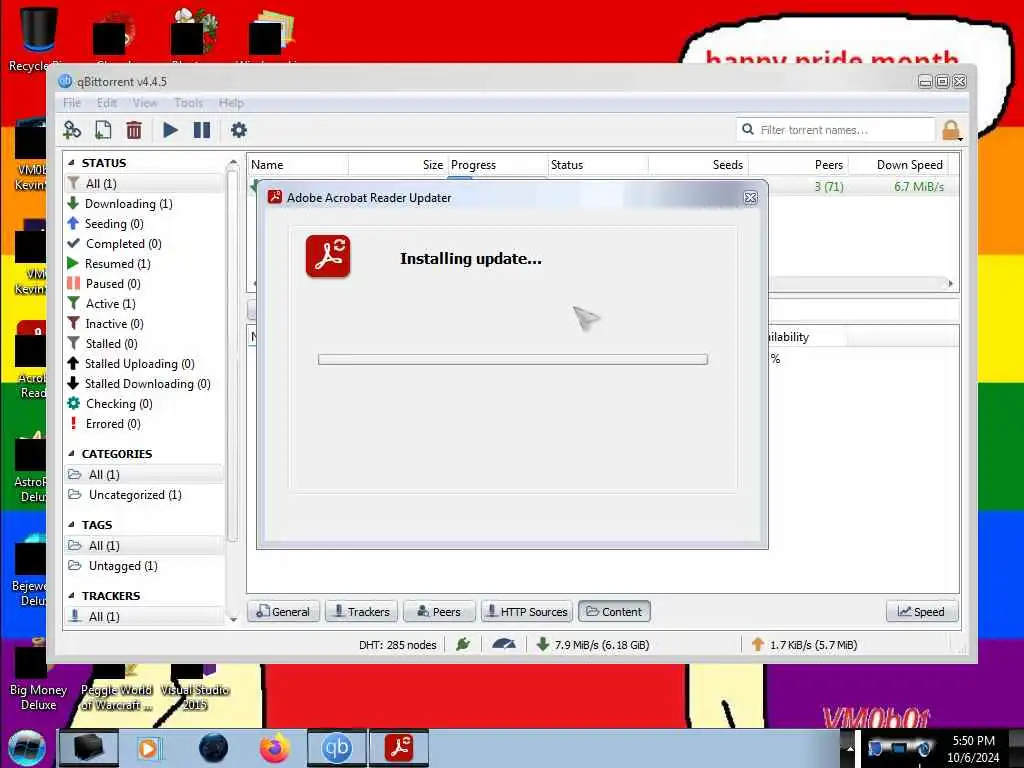This screenshot has height=768, width=1024.
Task: Focus the Filter torrent names field
Action: pos(835,130)
